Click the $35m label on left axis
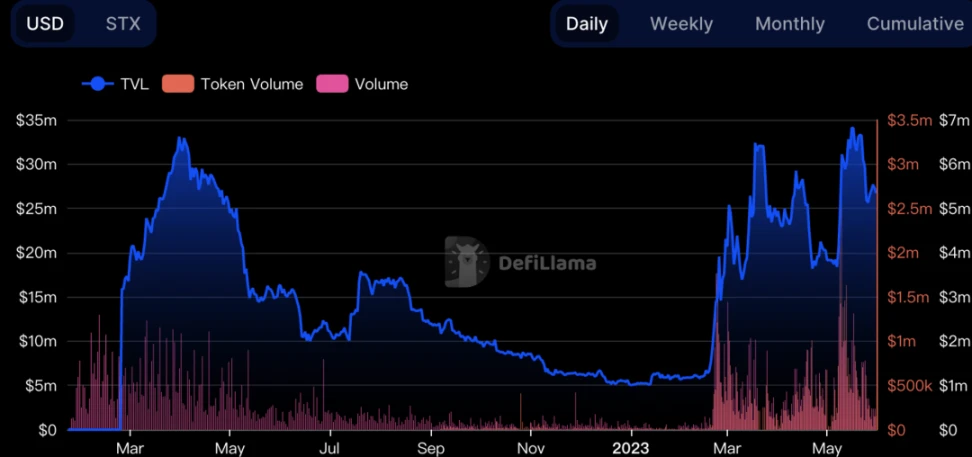Viewport: 972px width, 457px height. (x=35, y=120)
